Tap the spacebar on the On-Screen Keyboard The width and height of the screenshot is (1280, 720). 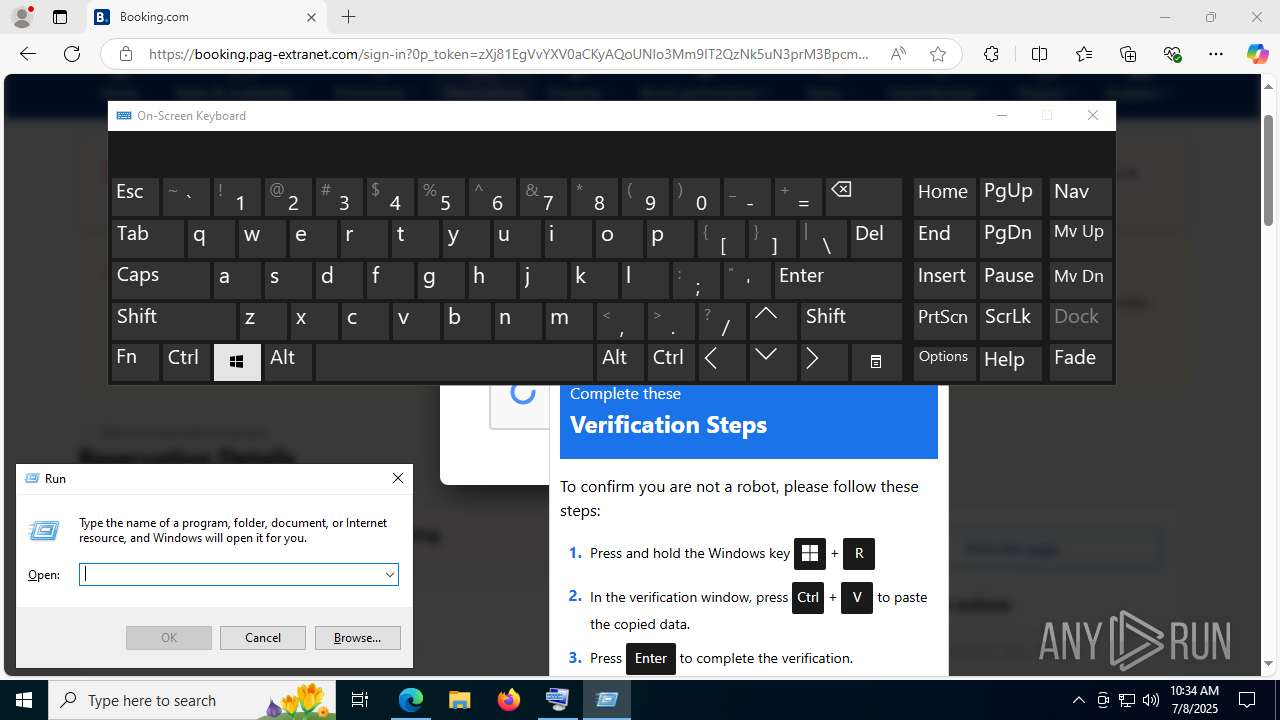pyautogui.click(x=454, y=362)
